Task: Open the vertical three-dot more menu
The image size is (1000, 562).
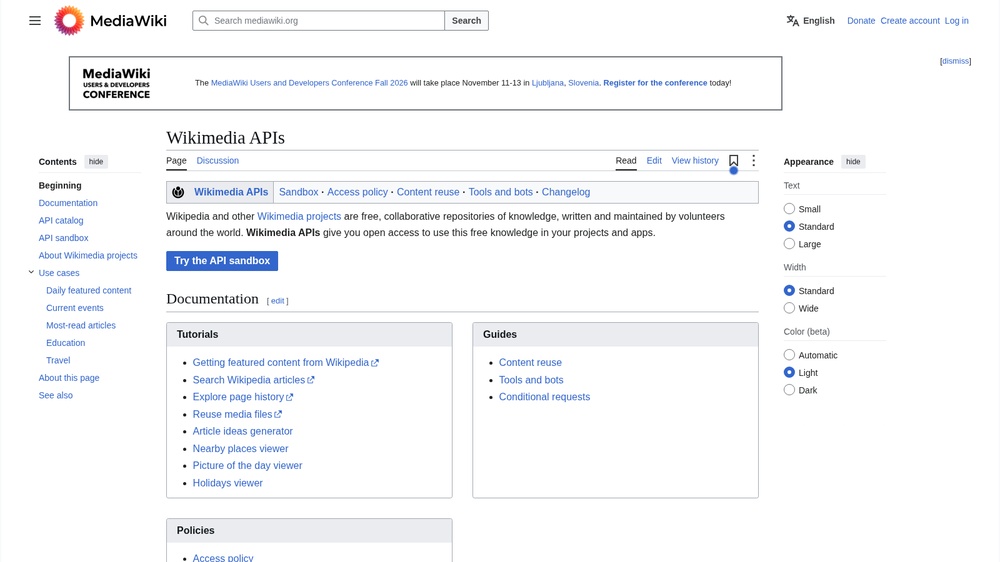Action: [x=753, y=161]
